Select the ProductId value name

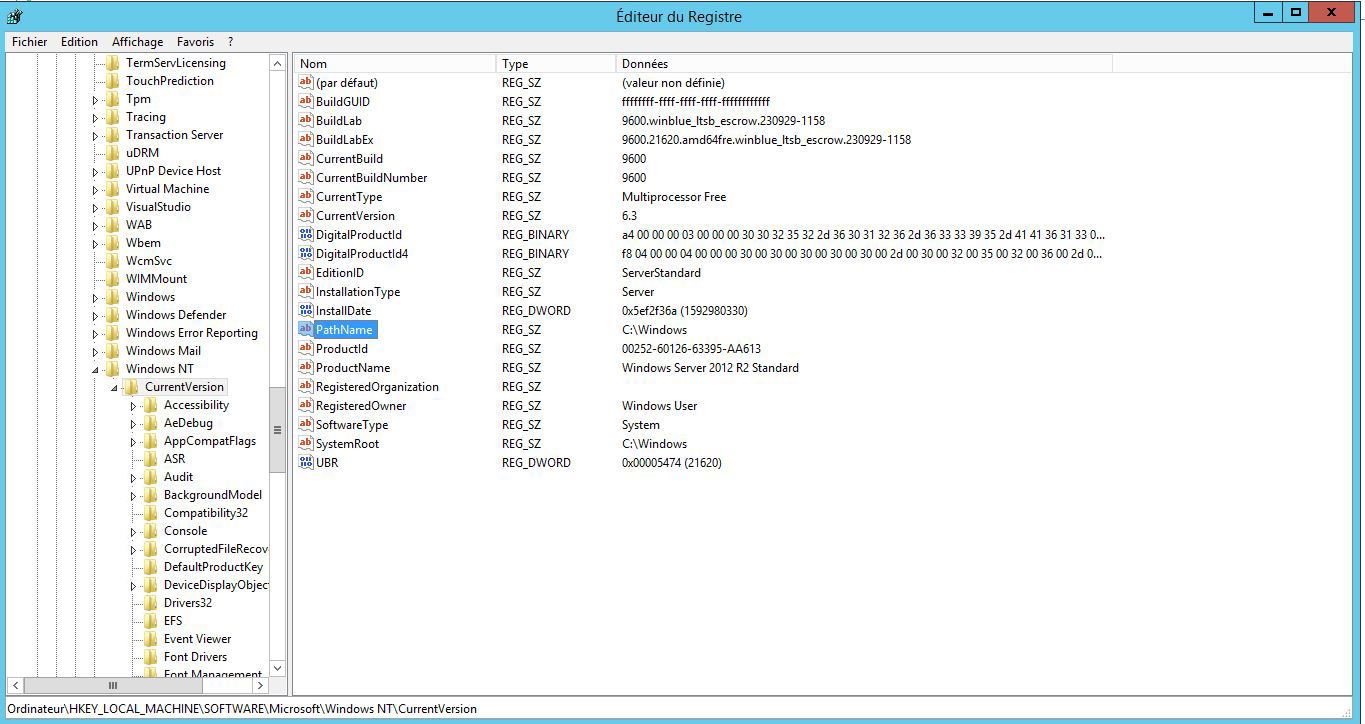[342, 348]
